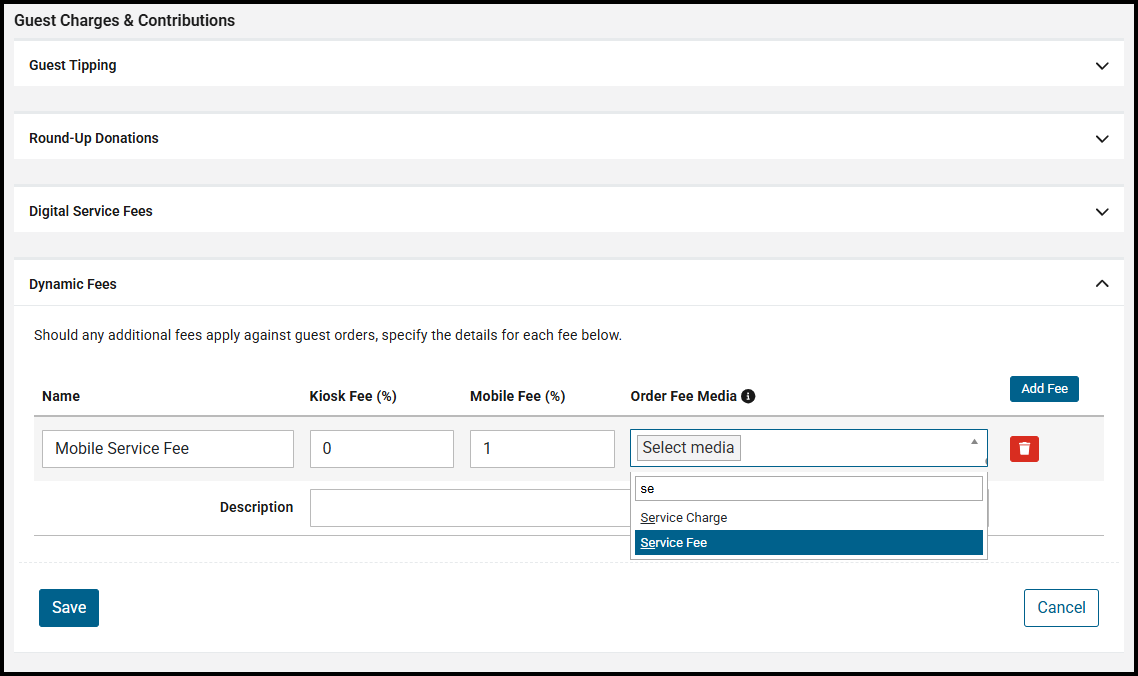Click the Order Fee Media info icon
Image resolution: width=1138 pixels, height=676 pixels.
tap(748, 396)
